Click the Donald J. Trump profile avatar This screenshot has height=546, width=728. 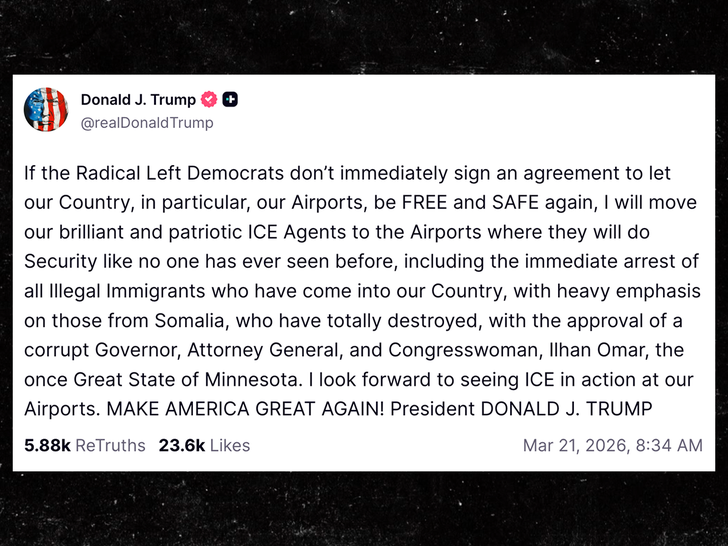(46, 110)
